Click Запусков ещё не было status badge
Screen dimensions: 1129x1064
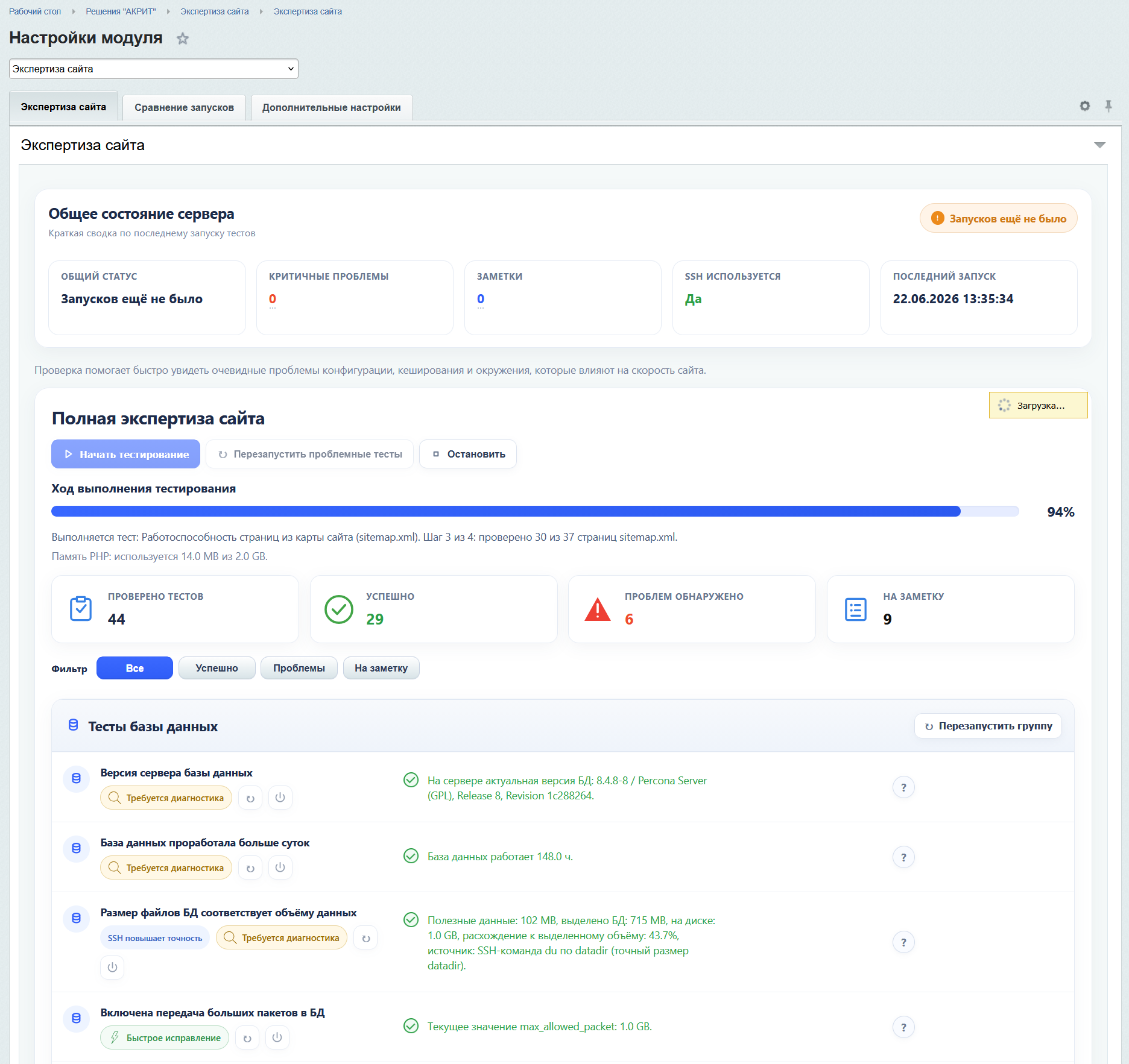998,218
